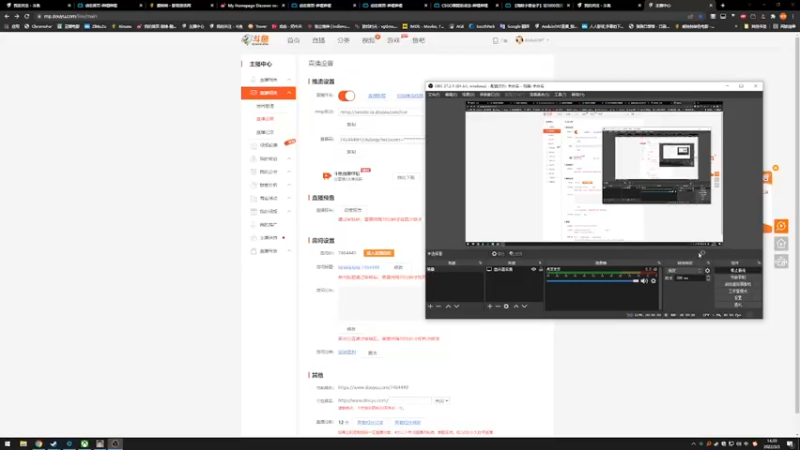This screenshot has width=800, height=450.
Task: Open source properties gear in OBS Sources footer
Action: tap(506, 306)
